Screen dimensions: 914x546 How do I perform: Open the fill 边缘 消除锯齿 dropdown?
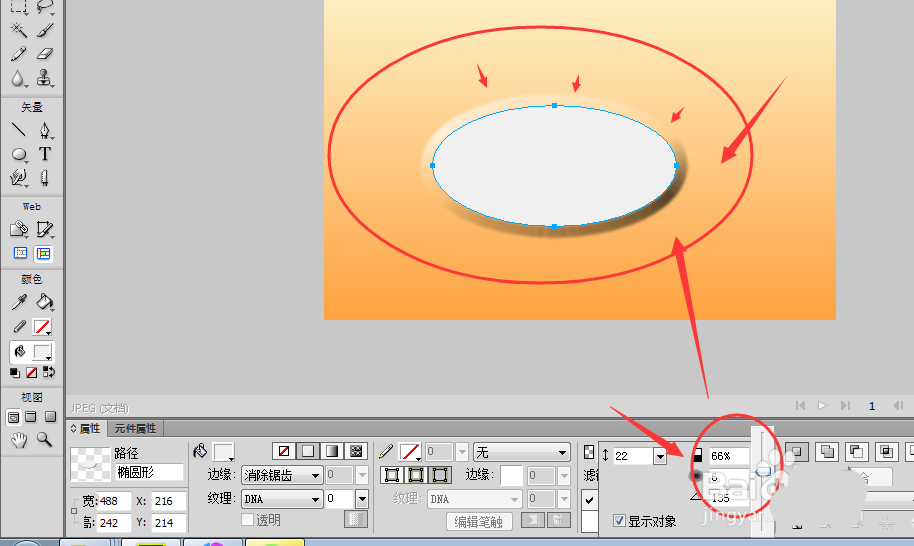pos(282,475)
